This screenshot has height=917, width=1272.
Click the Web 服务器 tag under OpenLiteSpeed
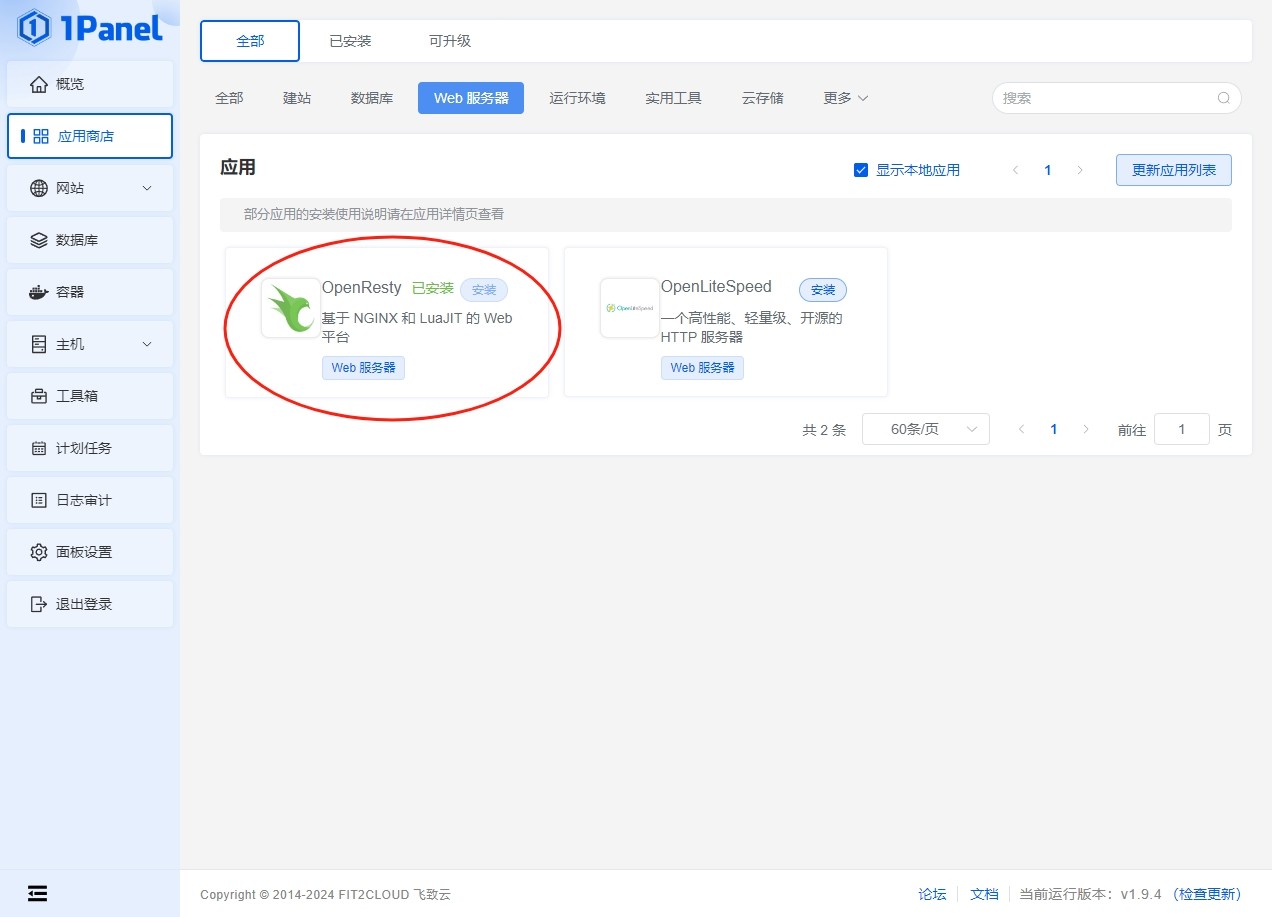coord(702,368)
